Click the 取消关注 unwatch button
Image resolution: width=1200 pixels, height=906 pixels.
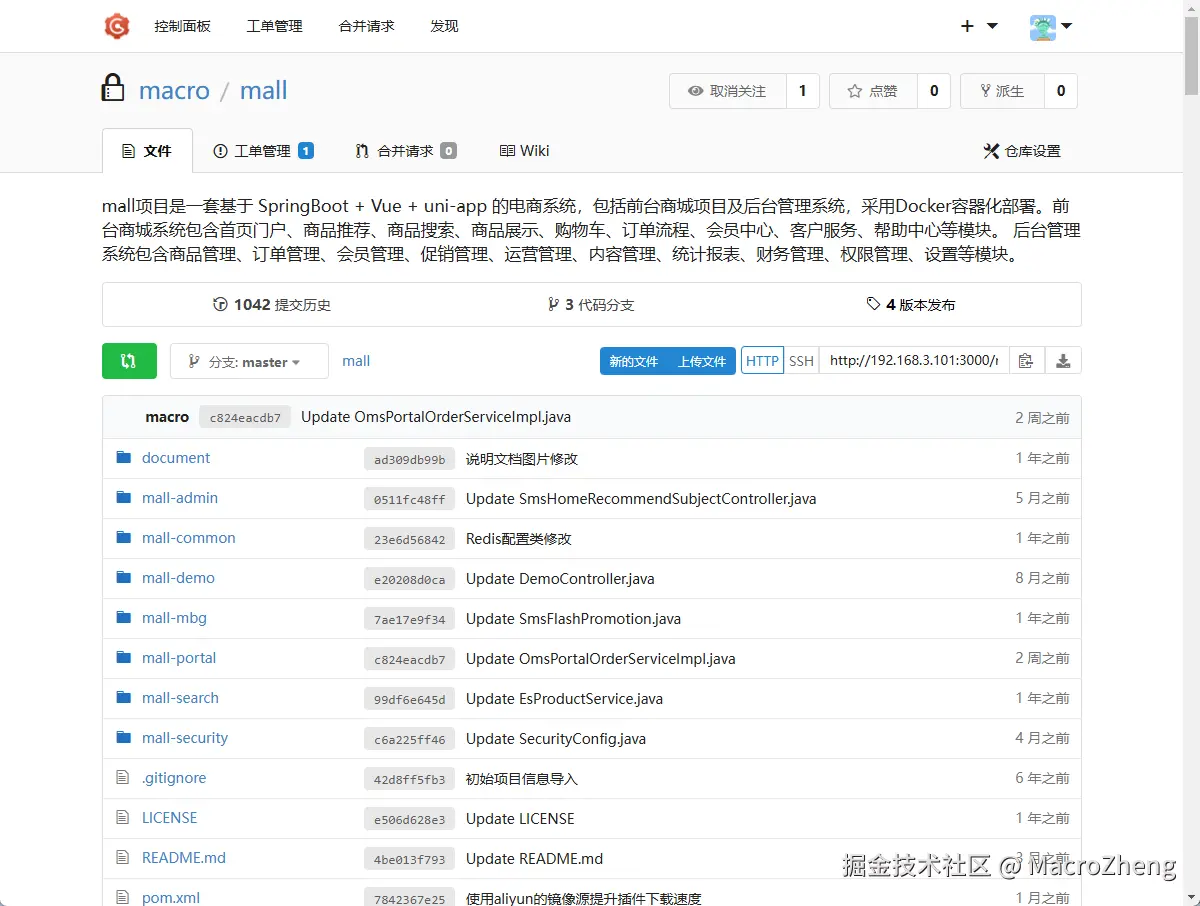[x=728, y=91]
